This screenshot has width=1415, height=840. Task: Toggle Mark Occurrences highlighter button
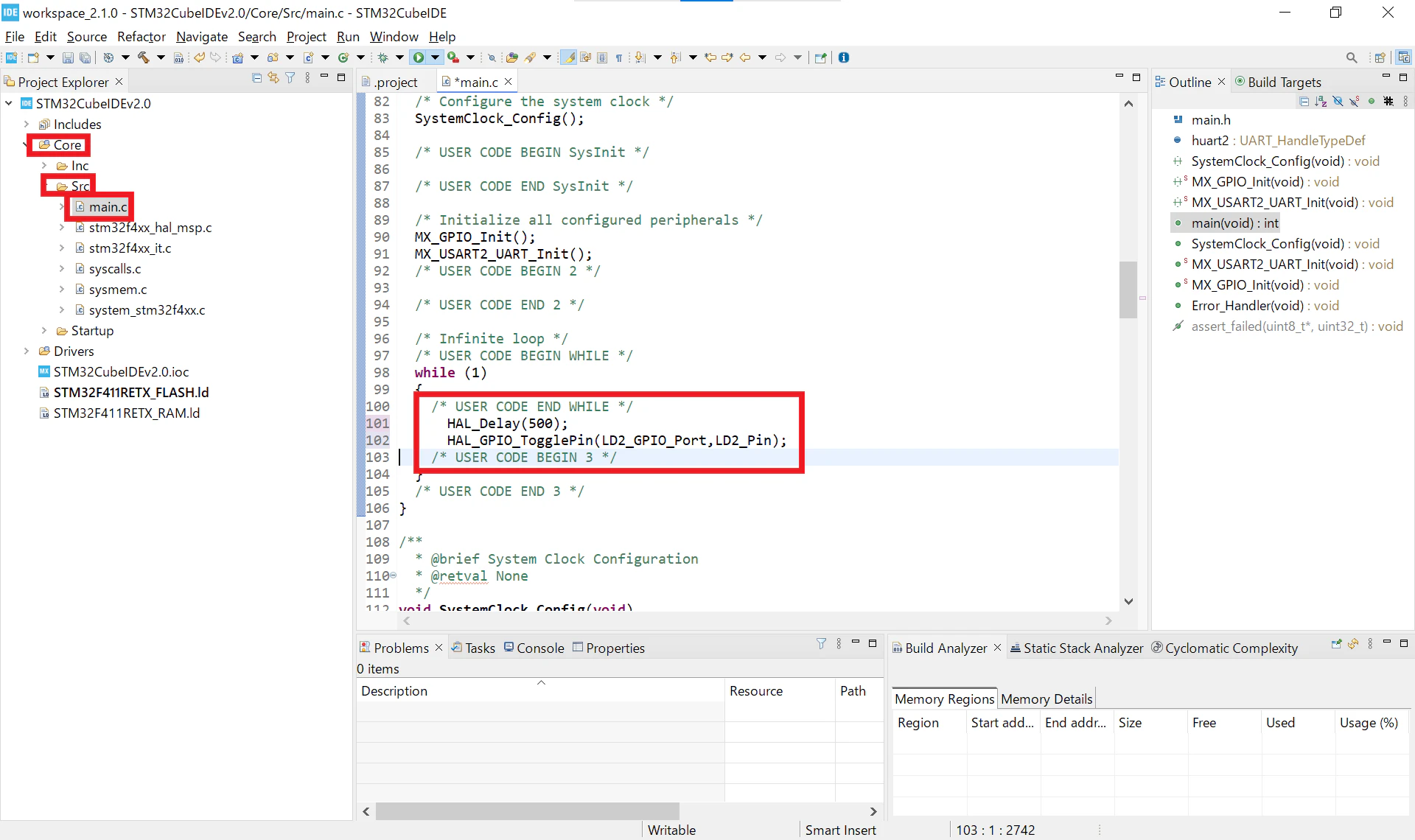pos(568,57)
